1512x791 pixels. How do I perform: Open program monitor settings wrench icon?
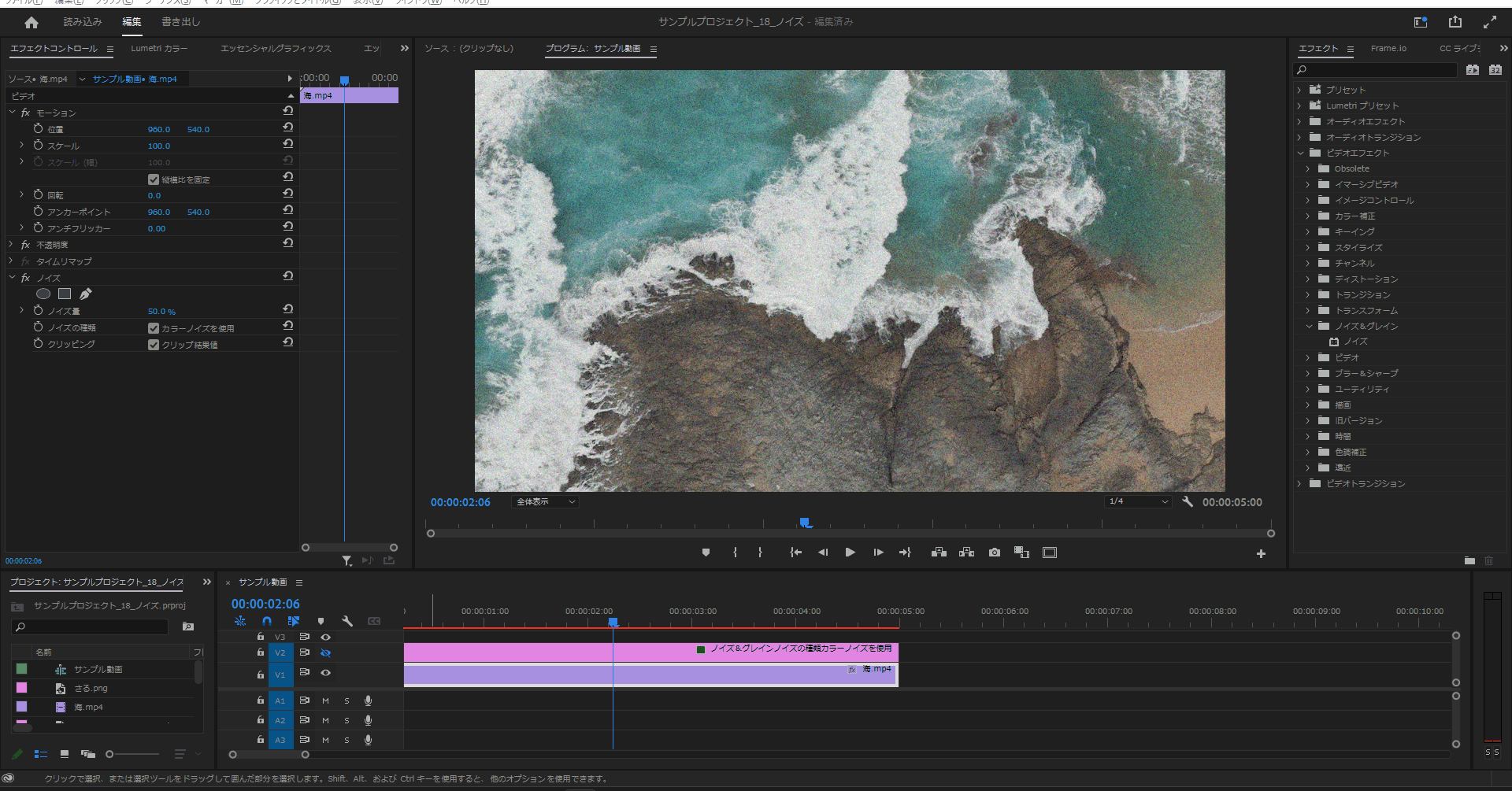(x=1188, y=501)
